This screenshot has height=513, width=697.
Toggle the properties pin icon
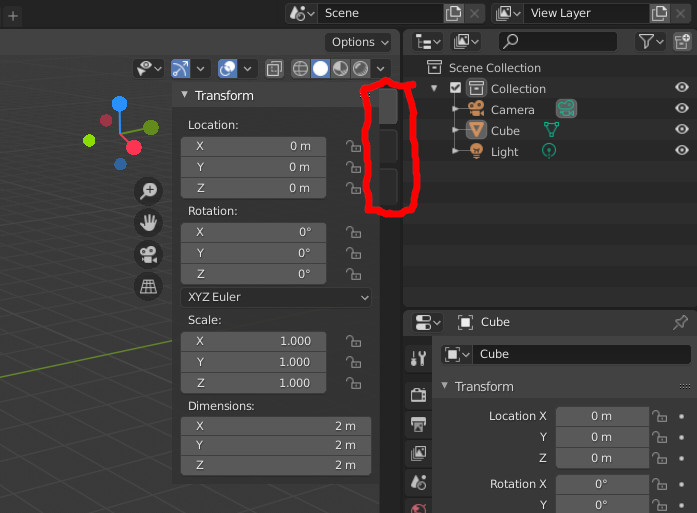click(680, 322)
